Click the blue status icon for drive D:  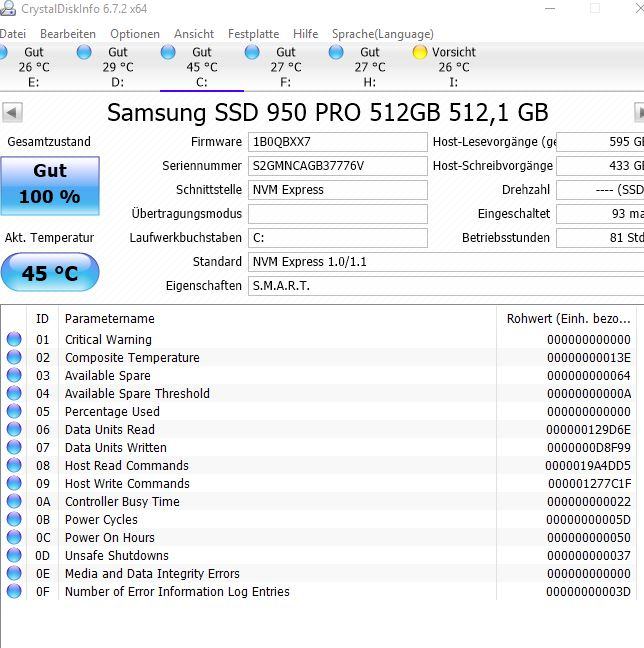click(84, 52)
